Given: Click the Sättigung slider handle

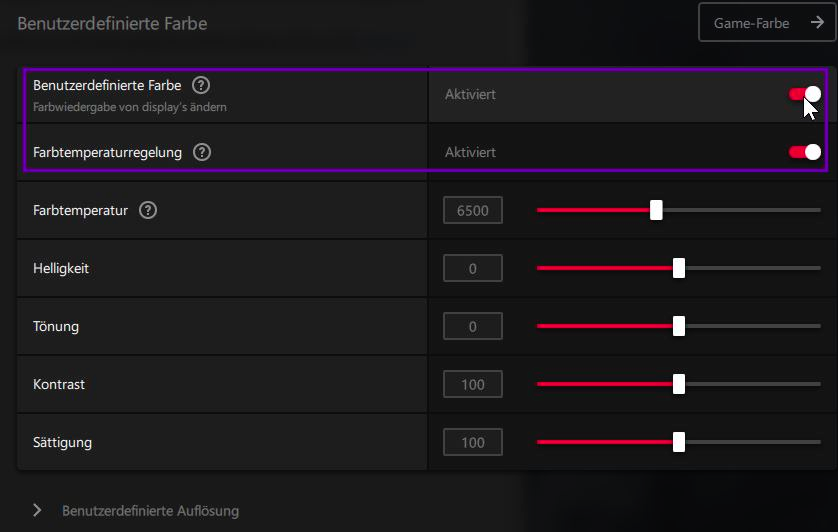Looking at the screenshot, I should (x=679, y=442).
